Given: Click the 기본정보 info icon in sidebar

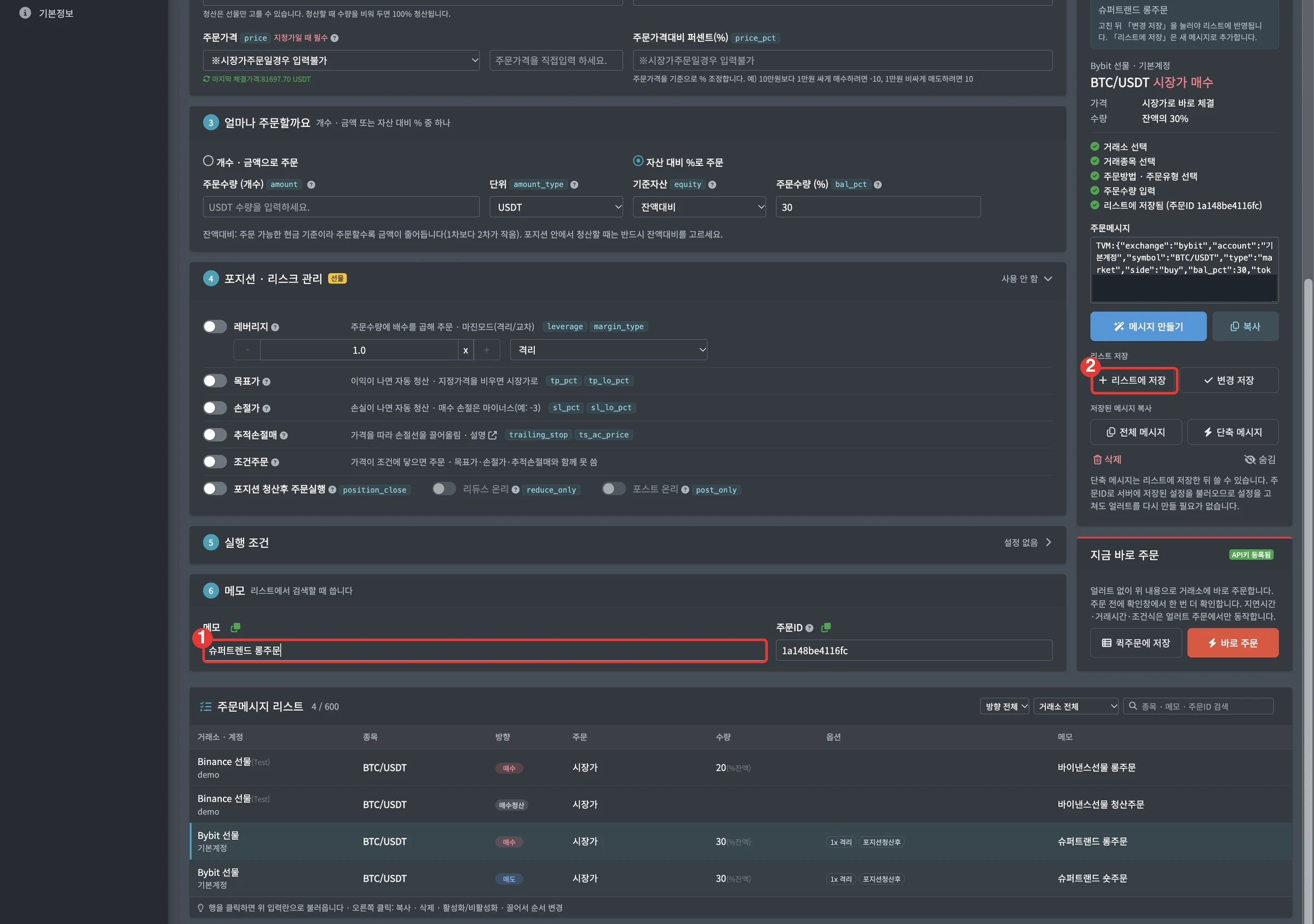Looking at the screenshot, I should pos(25,13).
